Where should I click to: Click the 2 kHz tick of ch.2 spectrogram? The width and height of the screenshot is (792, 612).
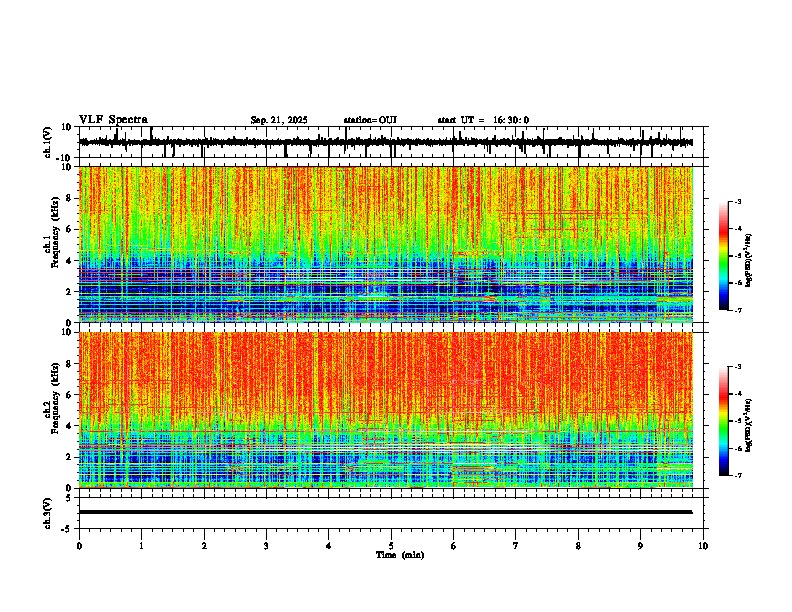(71, 457)
